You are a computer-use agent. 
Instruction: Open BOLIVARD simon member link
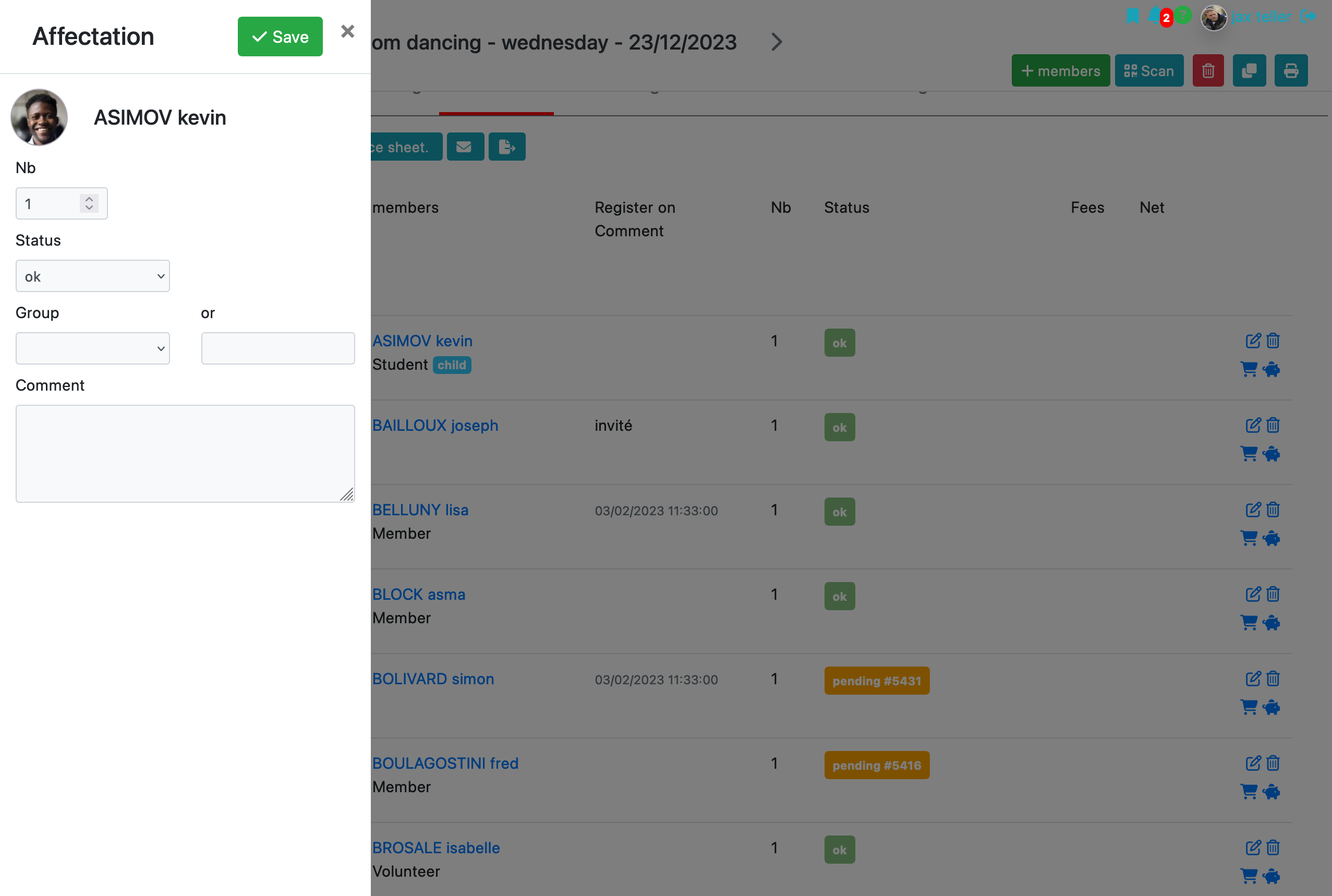click(432, 679)
